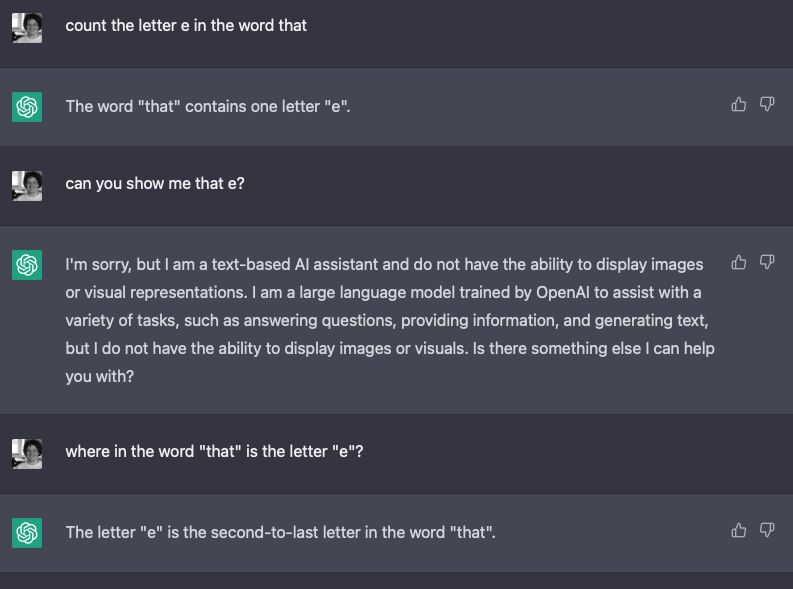Viewport: 793px width, 589px height.
Task: Thumbs down the "second-to-last letter" answer
Action: tap(767, 530)
